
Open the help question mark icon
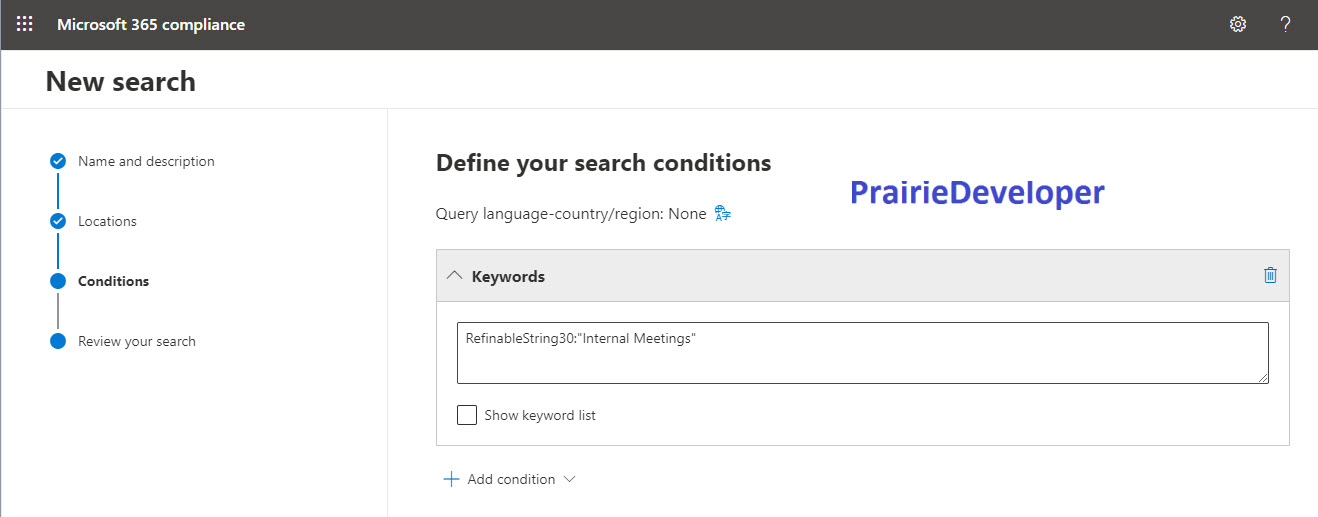coord(1285,24)
